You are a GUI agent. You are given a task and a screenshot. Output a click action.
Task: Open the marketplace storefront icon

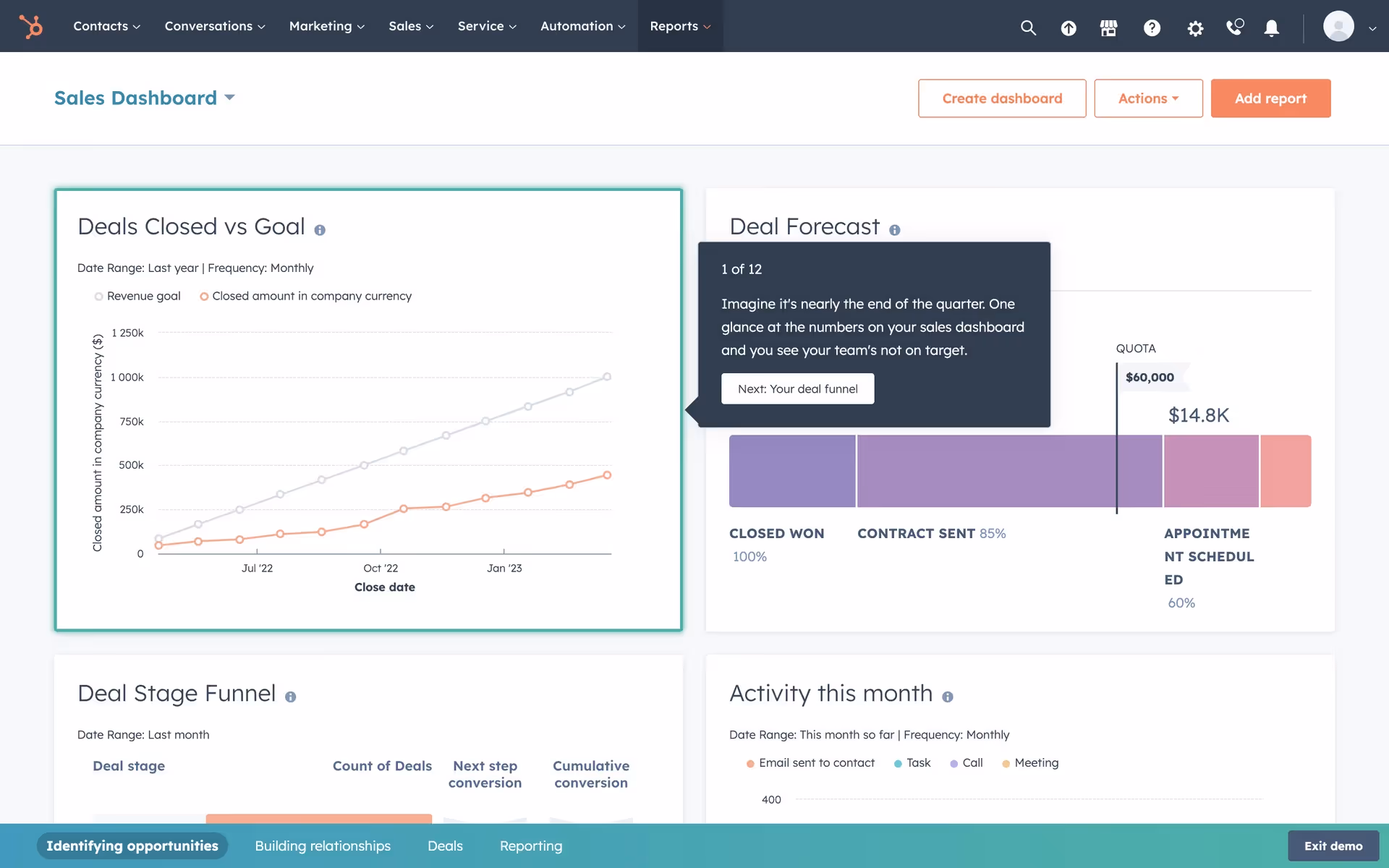point(1108,27)
